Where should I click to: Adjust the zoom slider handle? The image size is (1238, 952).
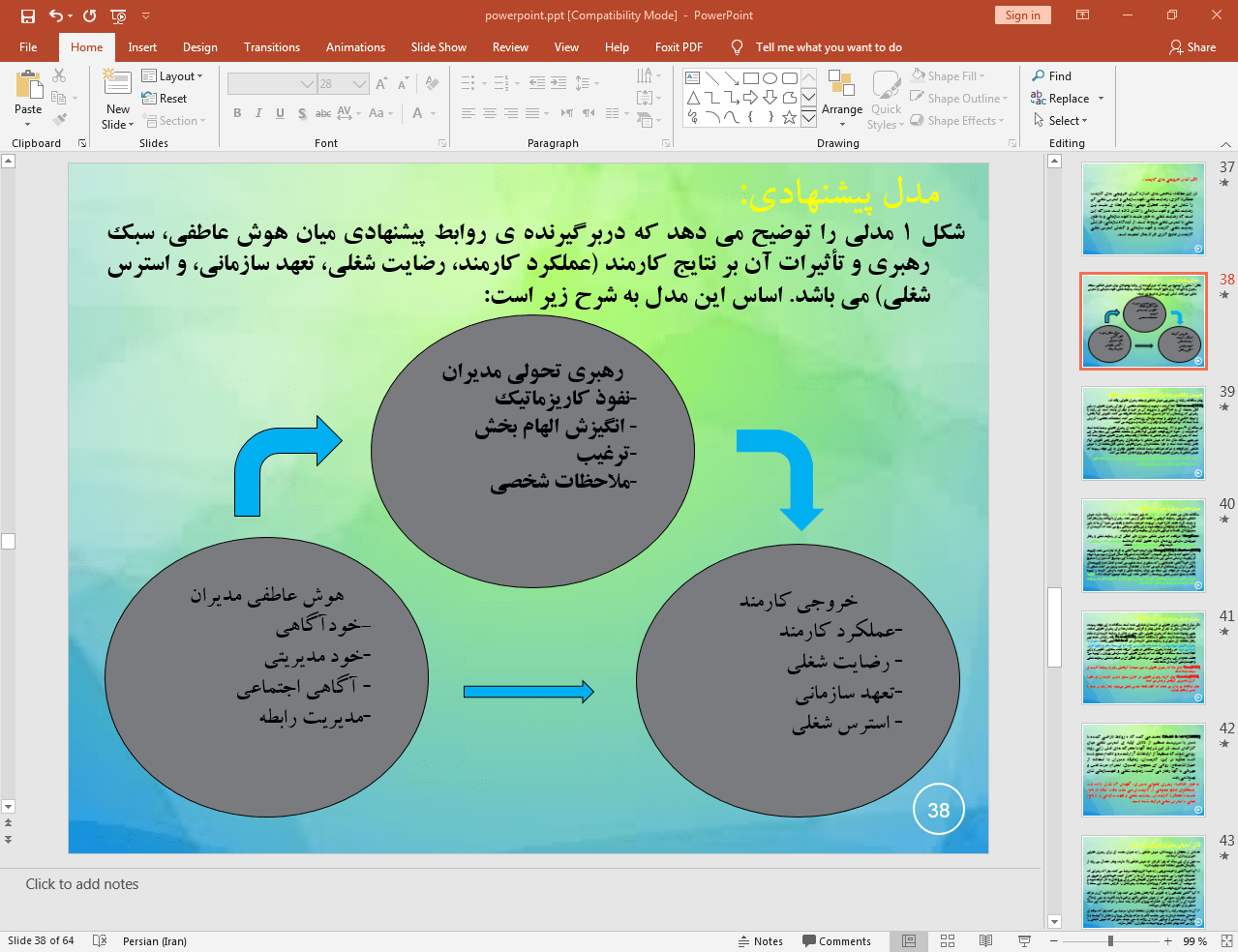[1110, 940]
